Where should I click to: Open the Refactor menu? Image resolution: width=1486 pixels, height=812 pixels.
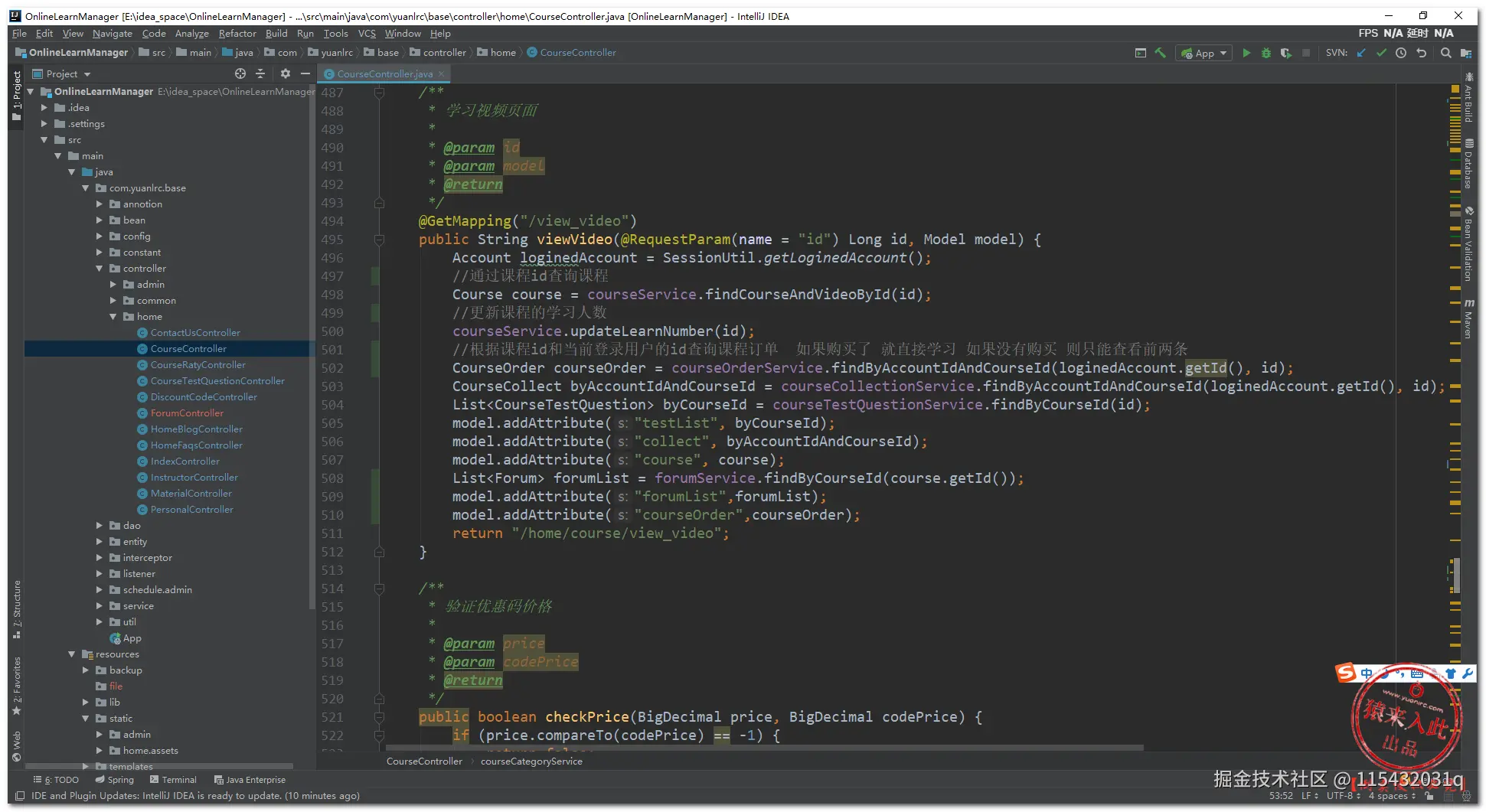pos(237,33)
